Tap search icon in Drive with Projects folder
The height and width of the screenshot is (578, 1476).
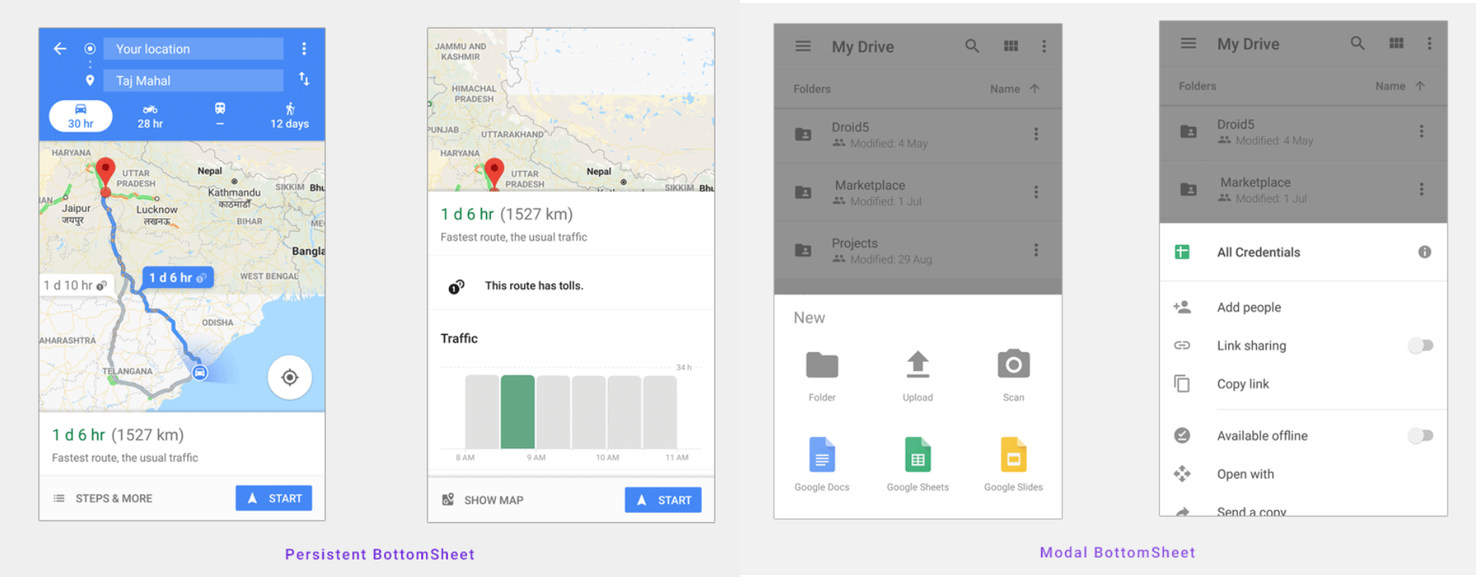[x=972, y=46]
